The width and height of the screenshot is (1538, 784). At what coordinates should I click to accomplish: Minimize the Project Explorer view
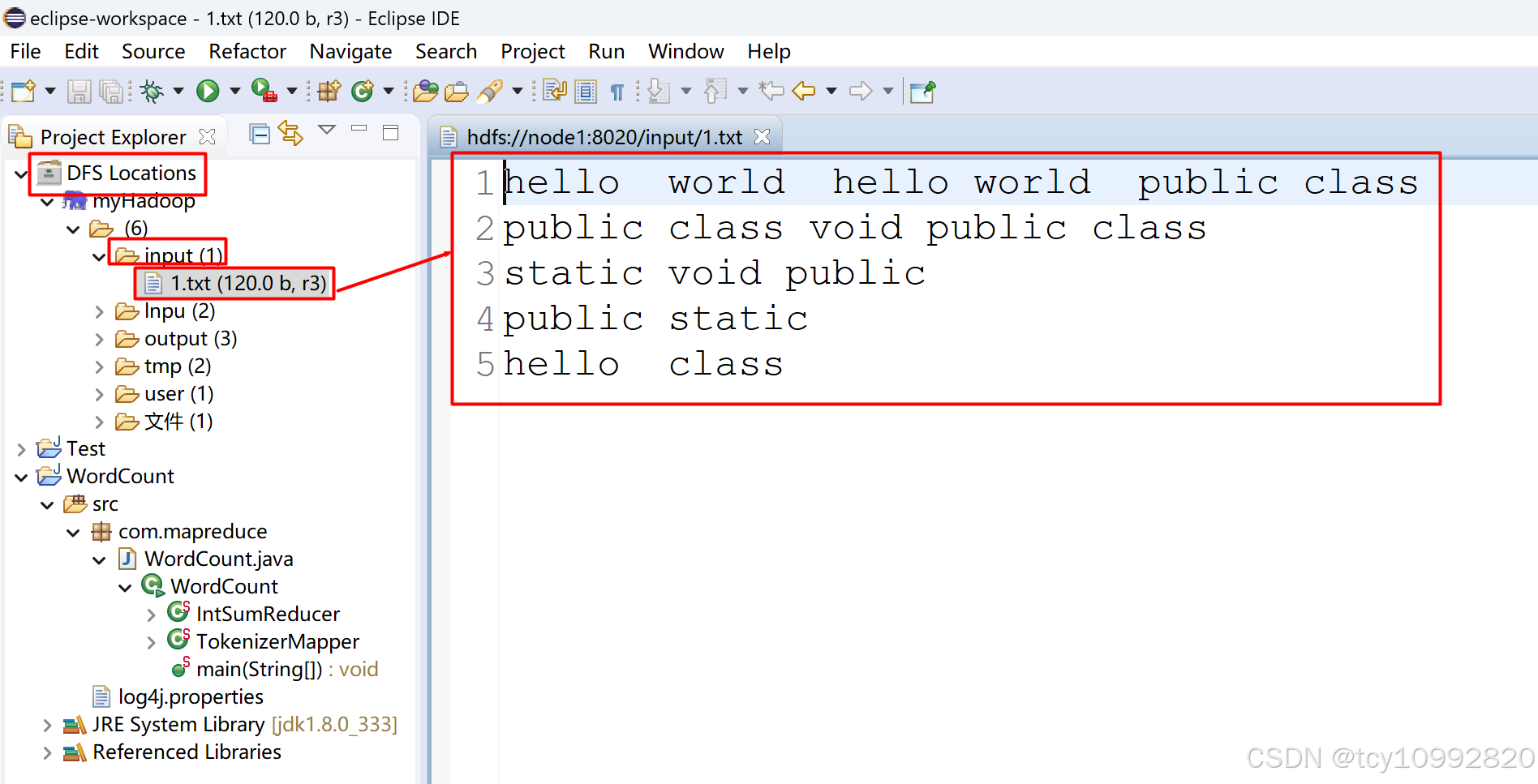tap(359, 130)
